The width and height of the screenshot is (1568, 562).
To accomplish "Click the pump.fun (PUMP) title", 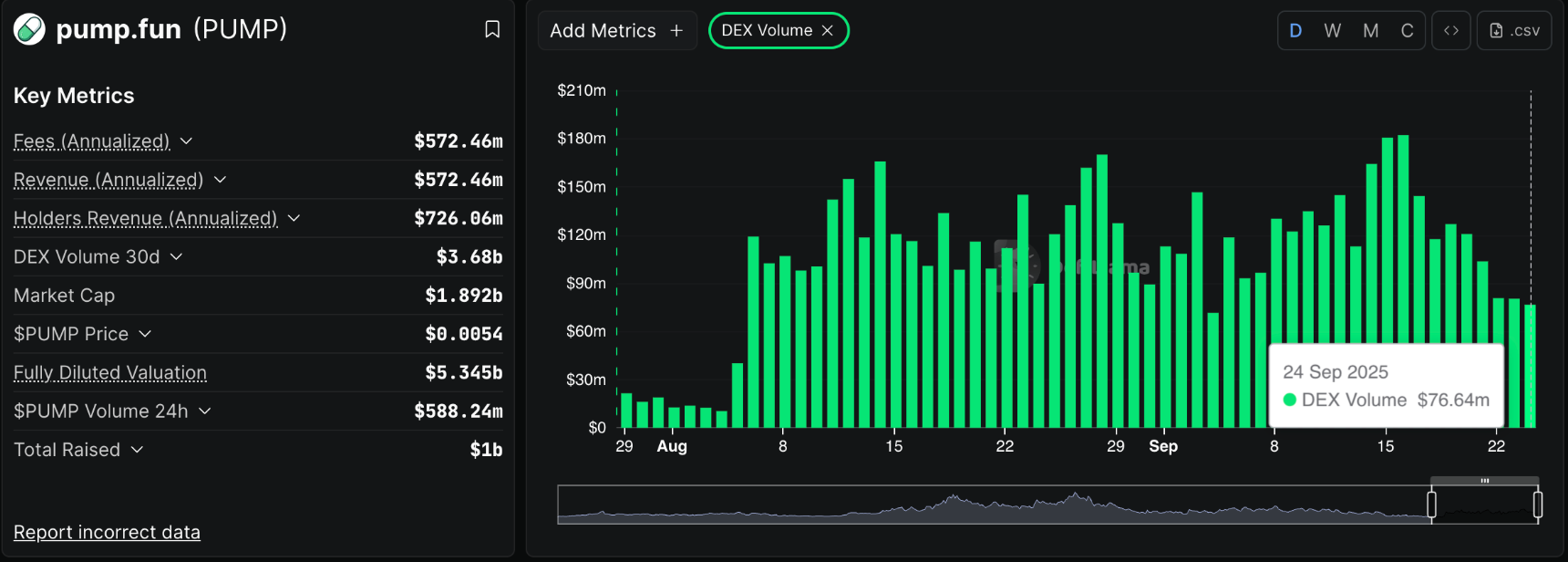I will (x=171, y=29).
